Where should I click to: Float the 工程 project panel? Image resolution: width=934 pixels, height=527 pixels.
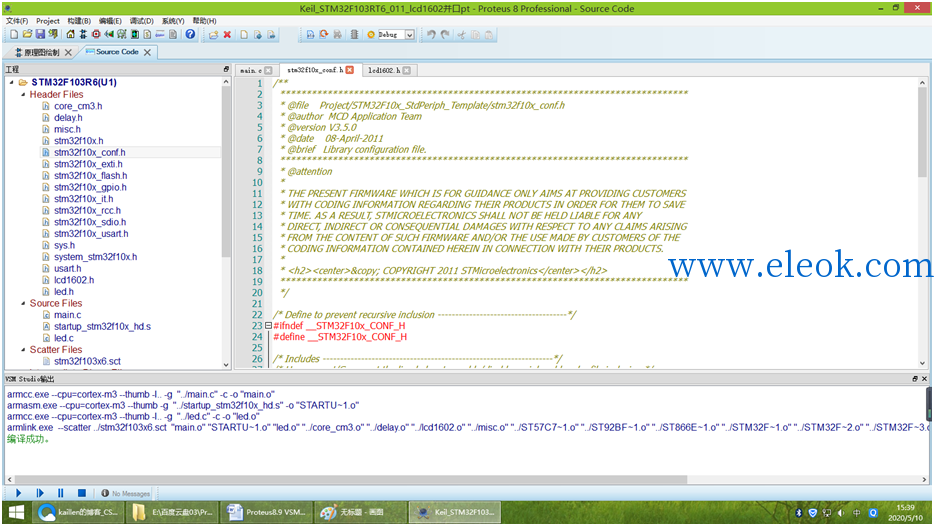point(226,69)
